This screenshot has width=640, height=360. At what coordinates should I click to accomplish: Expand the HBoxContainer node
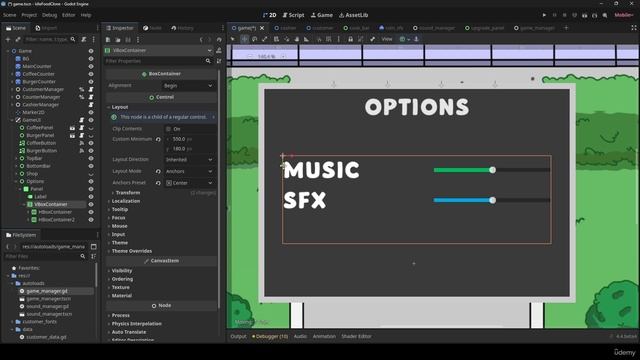point(28,212)
